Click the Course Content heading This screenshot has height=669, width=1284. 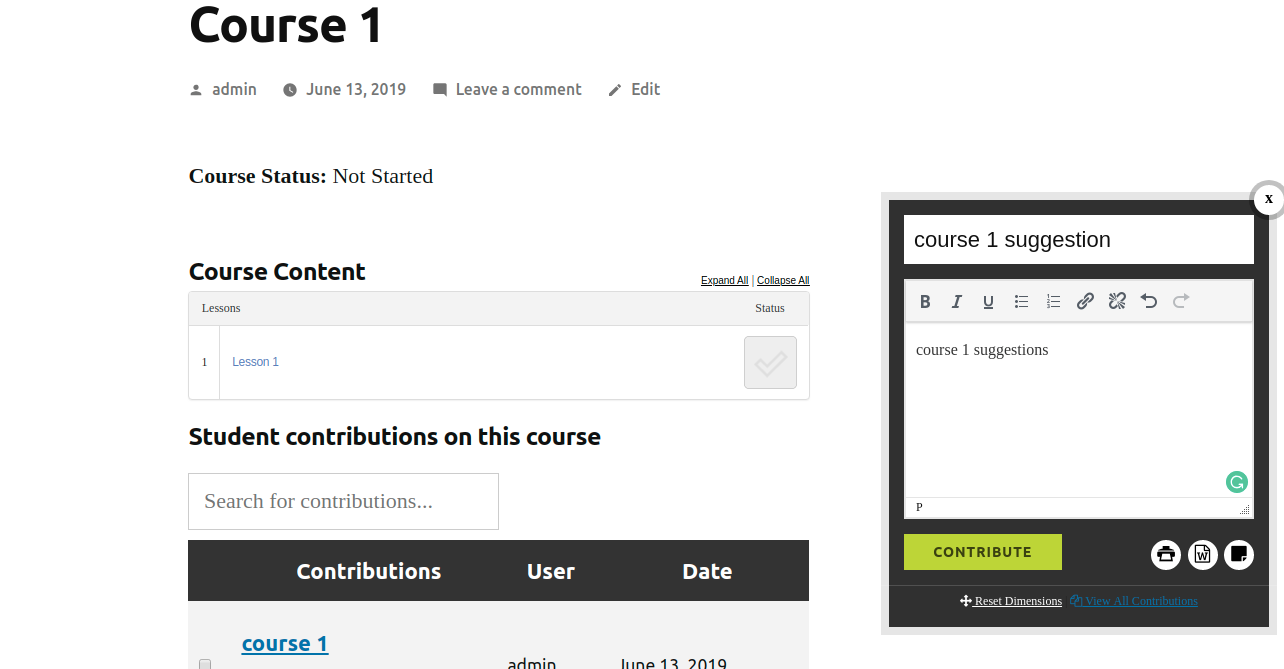pyautogui.click(x=277, y=271)
